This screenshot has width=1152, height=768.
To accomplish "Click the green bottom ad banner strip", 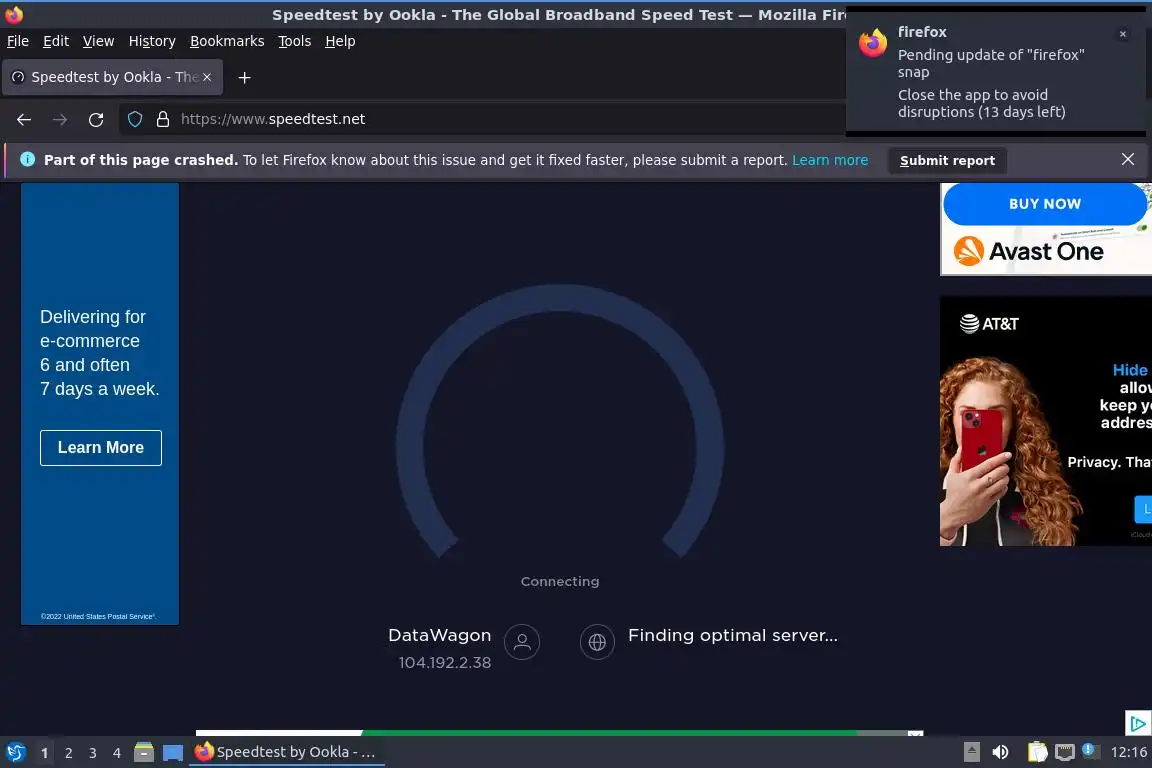I will coord(610,733).
